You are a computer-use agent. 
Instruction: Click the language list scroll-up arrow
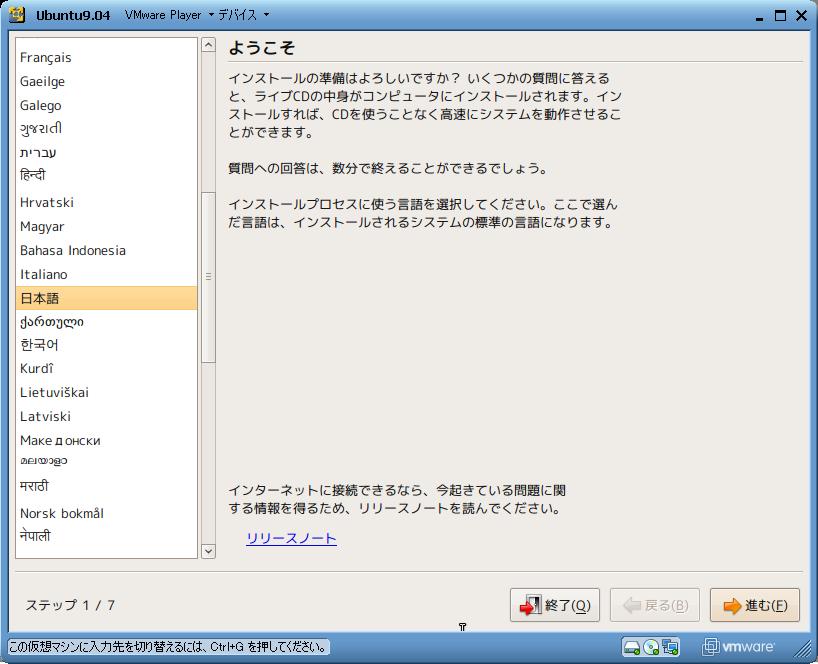[x=208, y=45]
